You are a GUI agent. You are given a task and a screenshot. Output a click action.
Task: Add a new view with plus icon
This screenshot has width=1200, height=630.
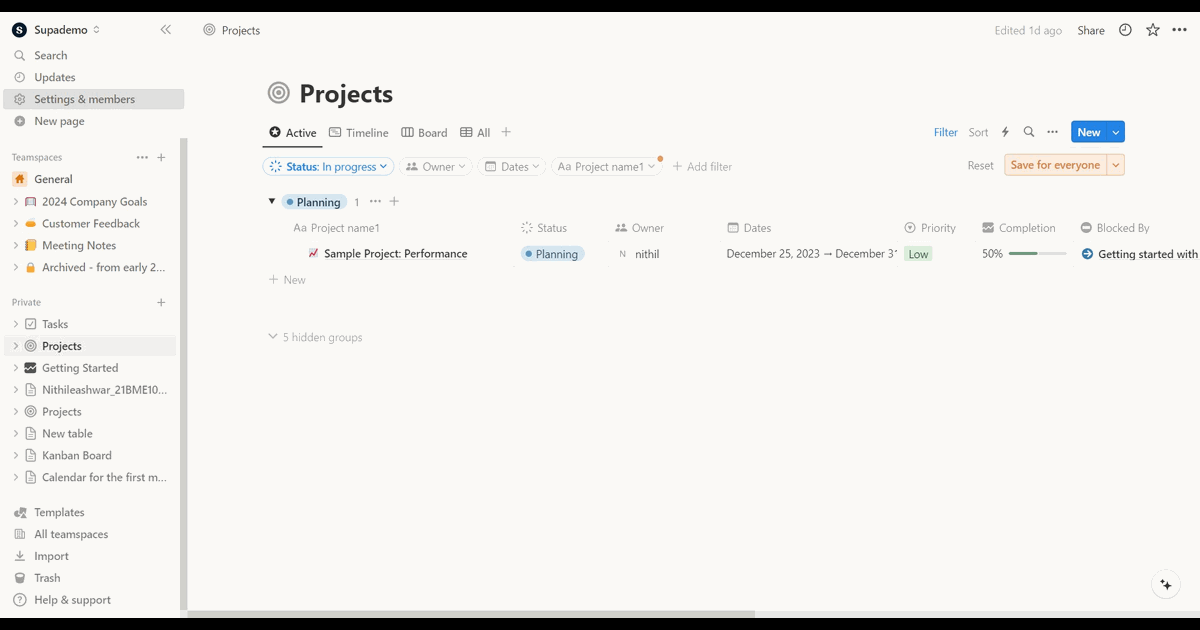click(506, 132)
